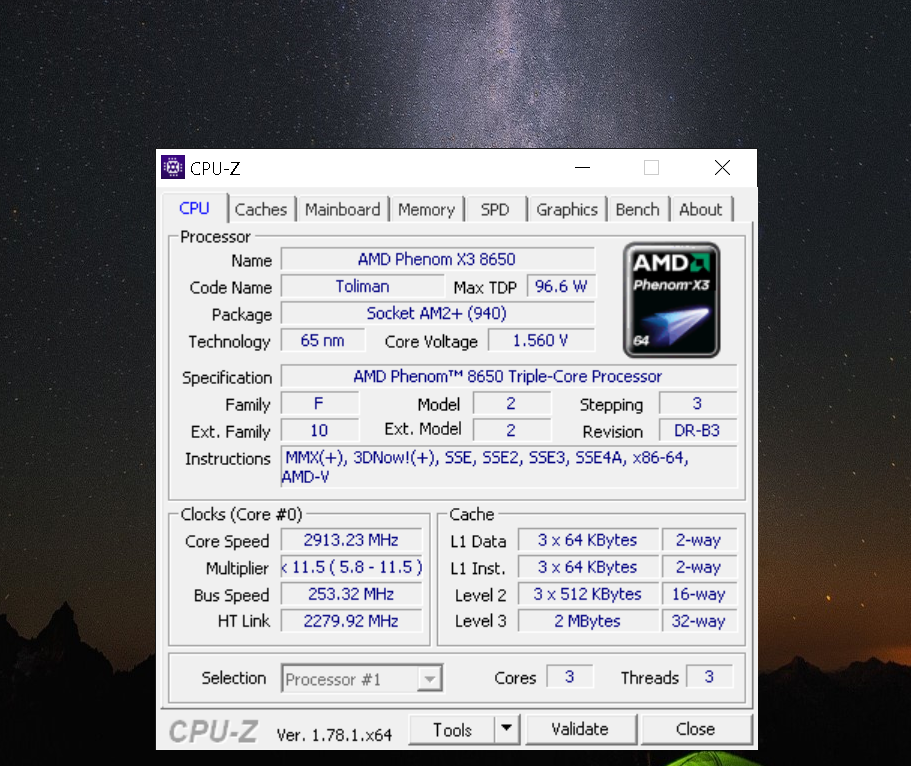
Task: Click the Cores count value '3'
Action: [569, 677]
